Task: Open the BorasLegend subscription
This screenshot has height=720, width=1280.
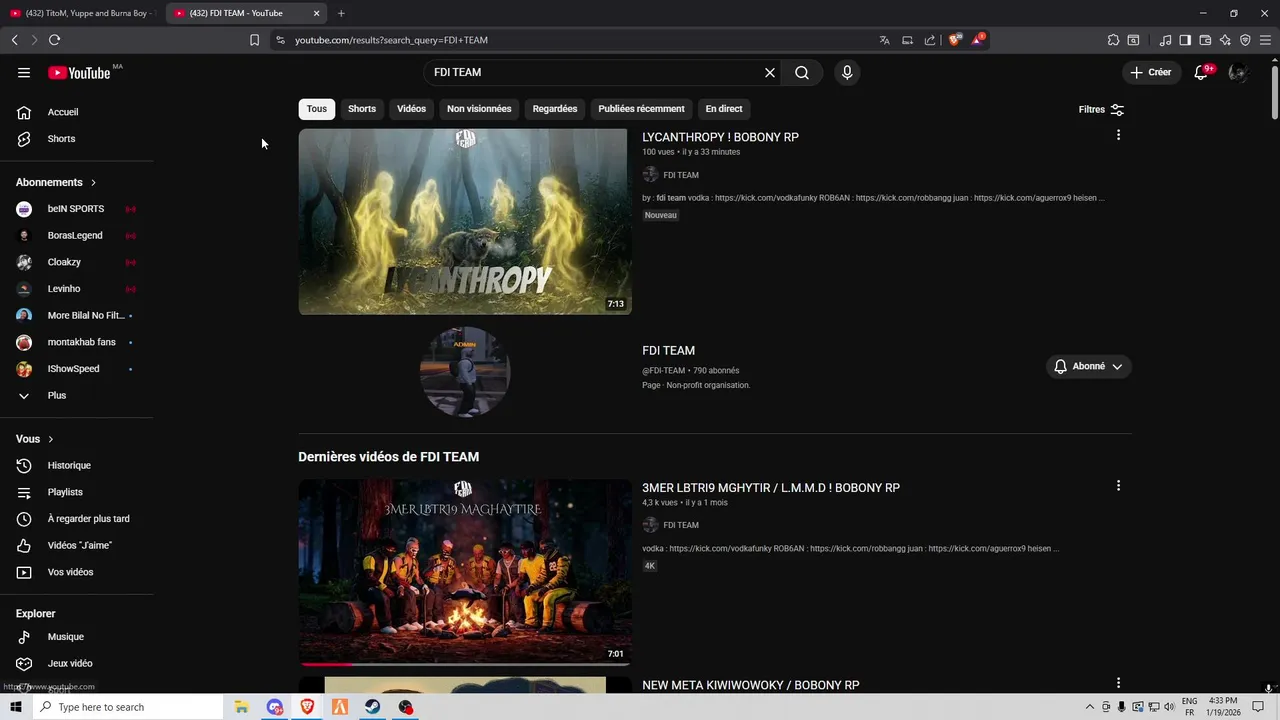Action: pyautogui.click(x=77, y=236)
